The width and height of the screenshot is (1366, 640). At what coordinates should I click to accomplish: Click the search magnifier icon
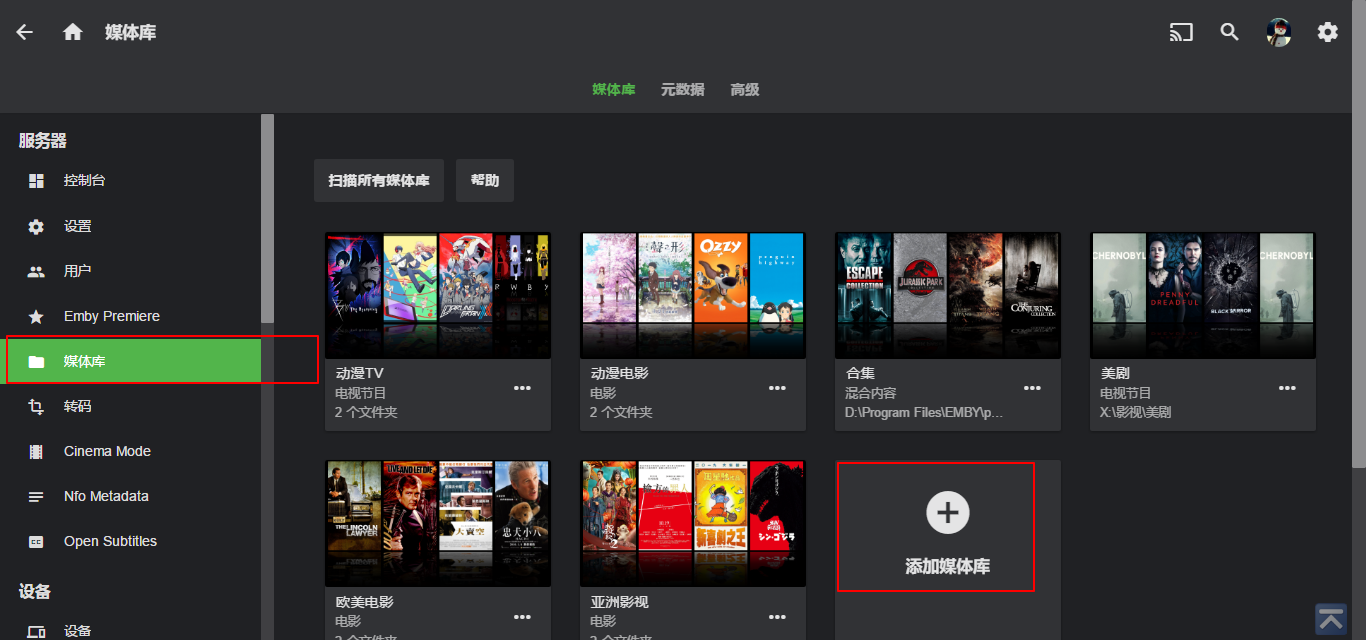(1230, 32)
